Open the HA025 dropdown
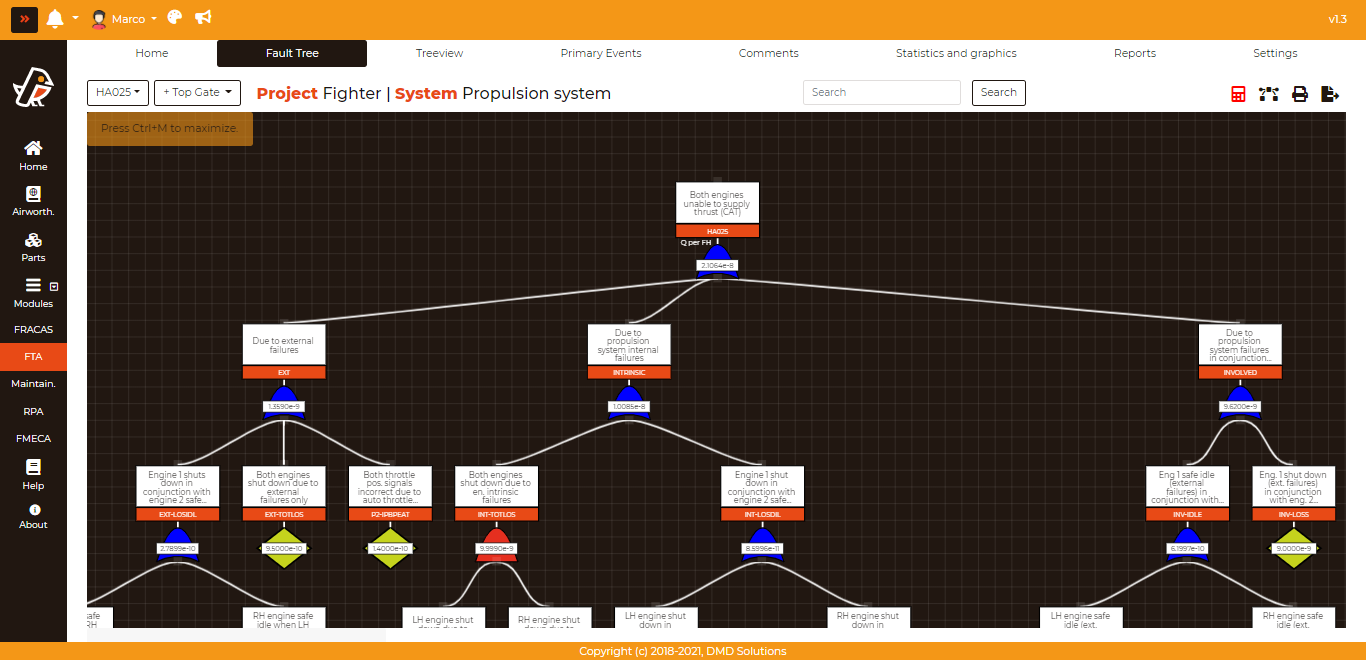The height and width of the screenshot is (660, 1366). [117, 93]
